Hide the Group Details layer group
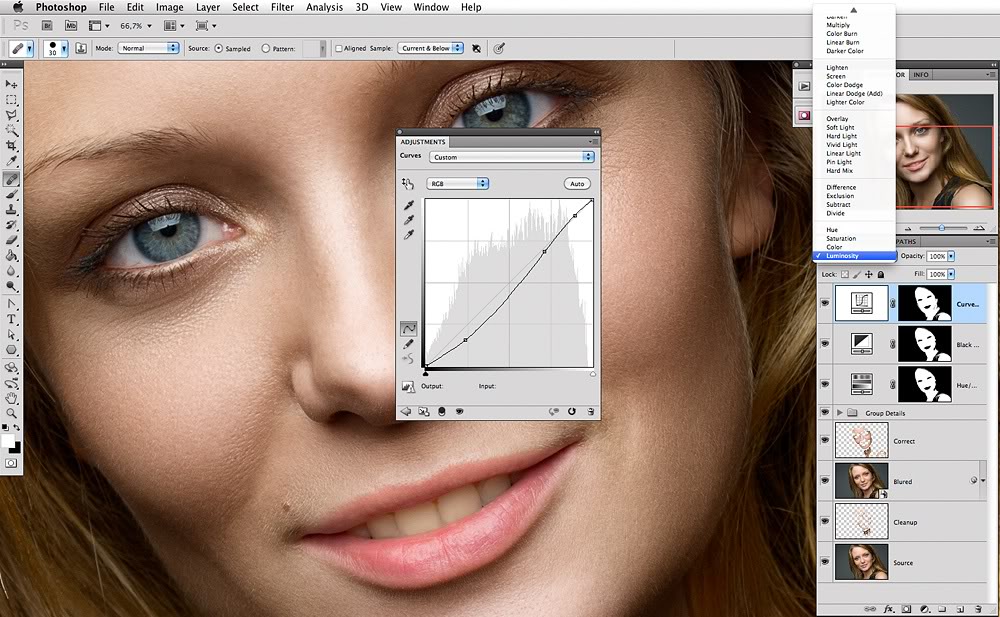This screenshot has height=617, width=1000. [x=825, y=413]
